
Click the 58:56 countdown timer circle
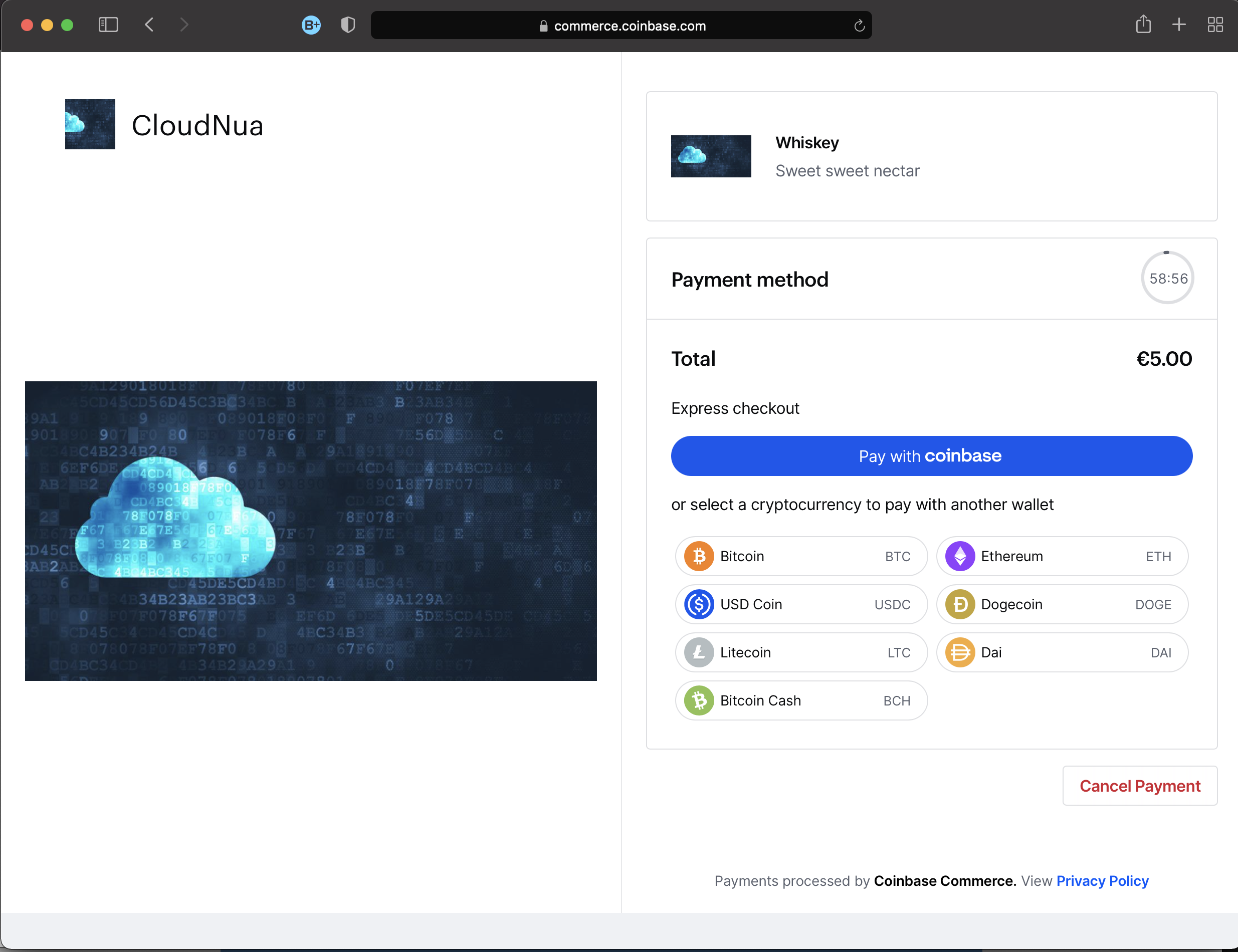click(x=1167, y=278)
